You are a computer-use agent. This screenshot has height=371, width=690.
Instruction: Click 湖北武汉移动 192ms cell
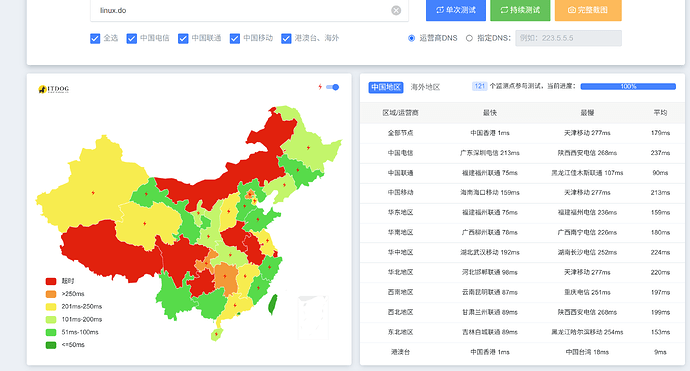pyautogui.click(x=490, y=252)
